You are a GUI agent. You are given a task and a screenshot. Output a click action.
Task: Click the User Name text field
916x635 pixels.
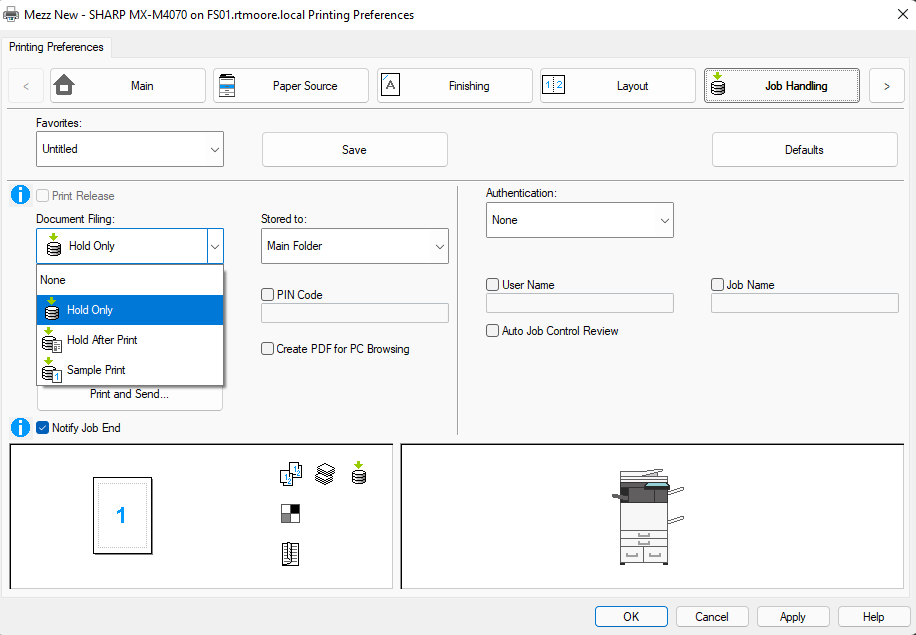click(580, 303)
